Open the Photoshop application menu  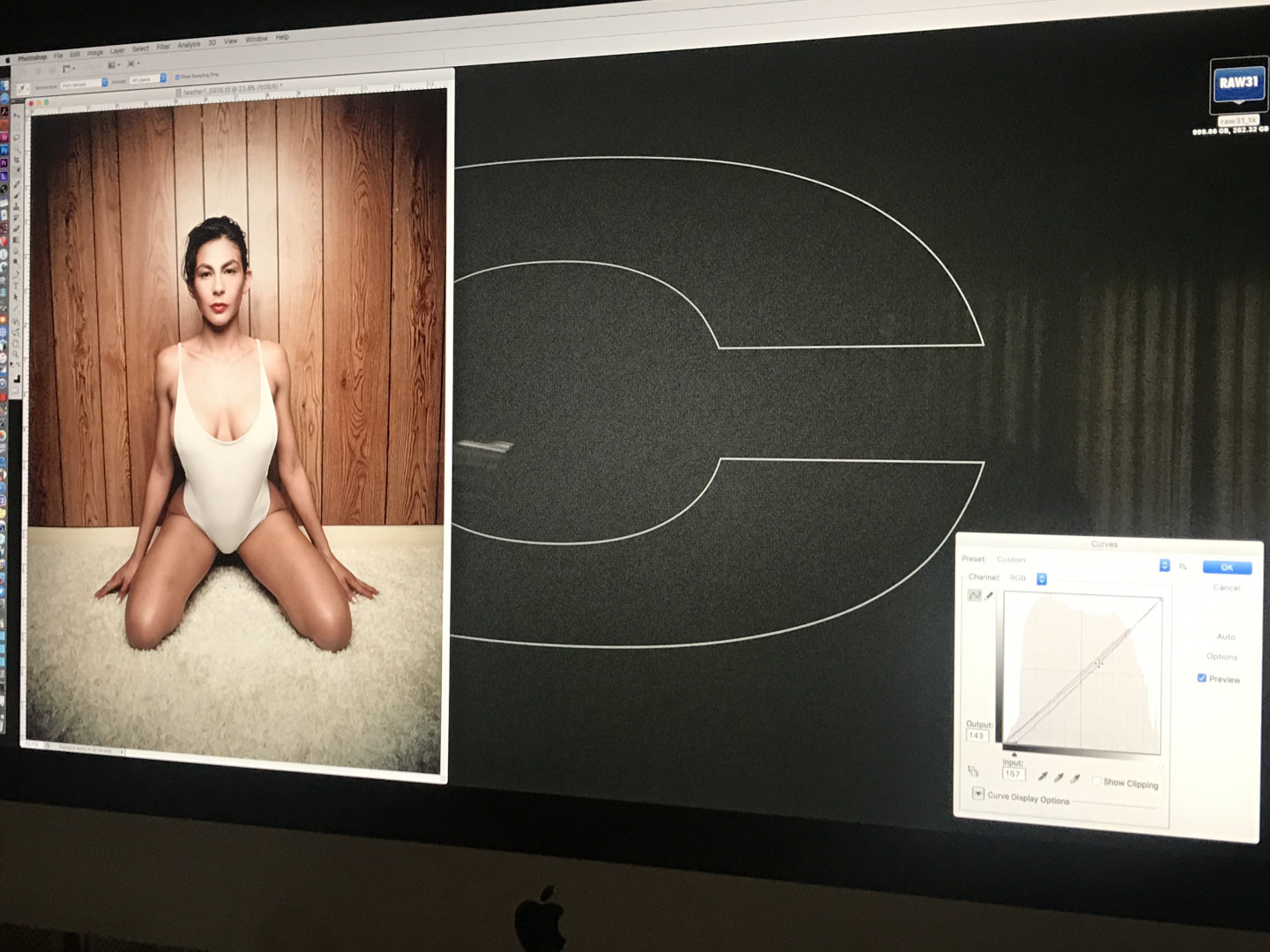coord(32,58)
